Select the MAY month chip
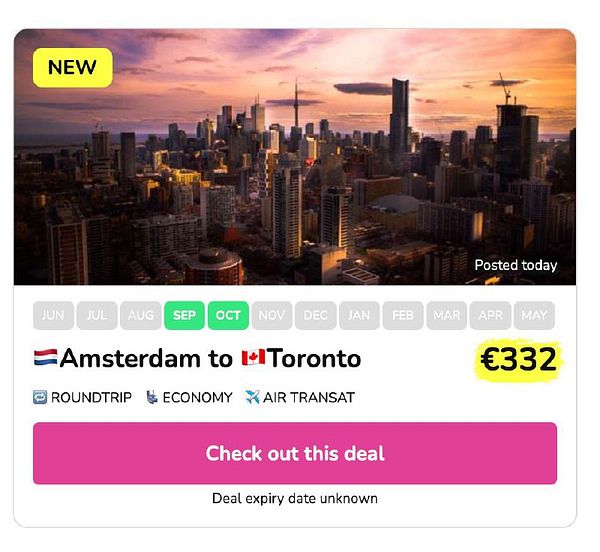The image size is (600, 552). (534, 315)
